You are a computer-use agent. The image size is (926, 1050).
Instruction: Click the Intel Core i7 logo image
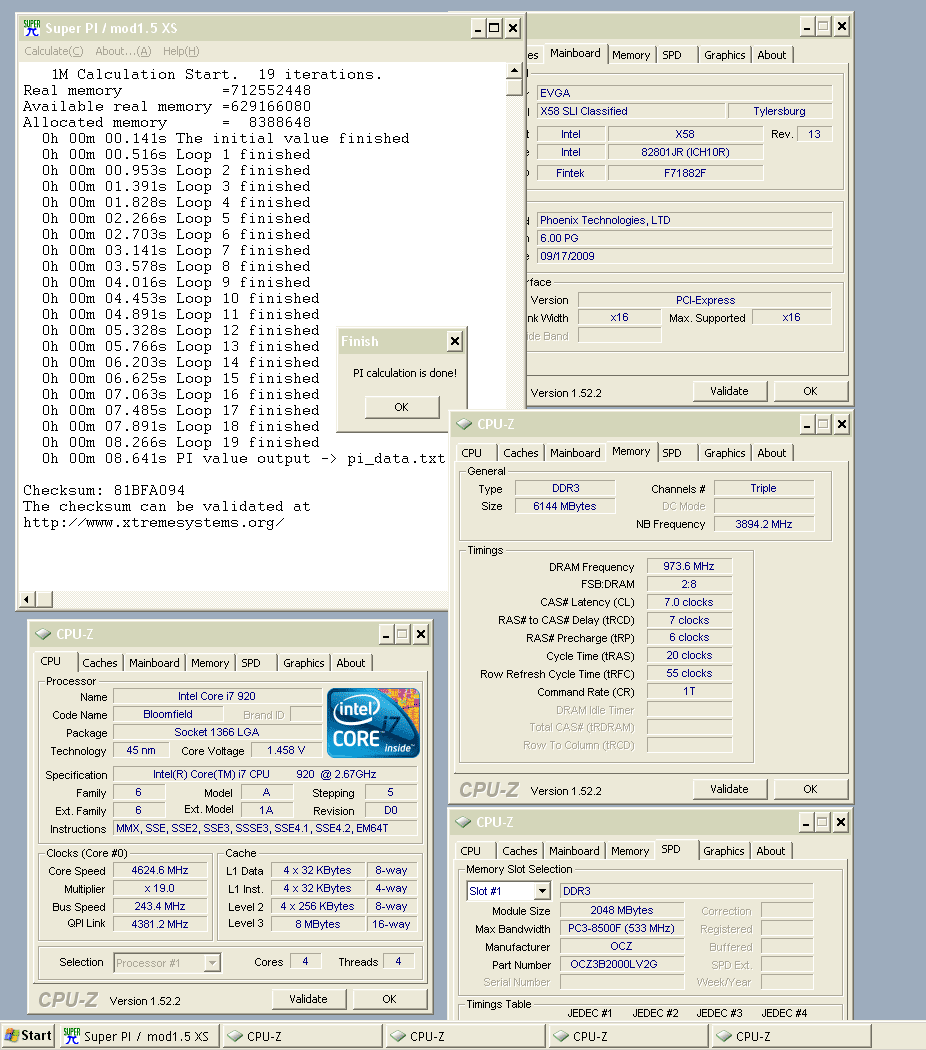(x=374, y=723)
